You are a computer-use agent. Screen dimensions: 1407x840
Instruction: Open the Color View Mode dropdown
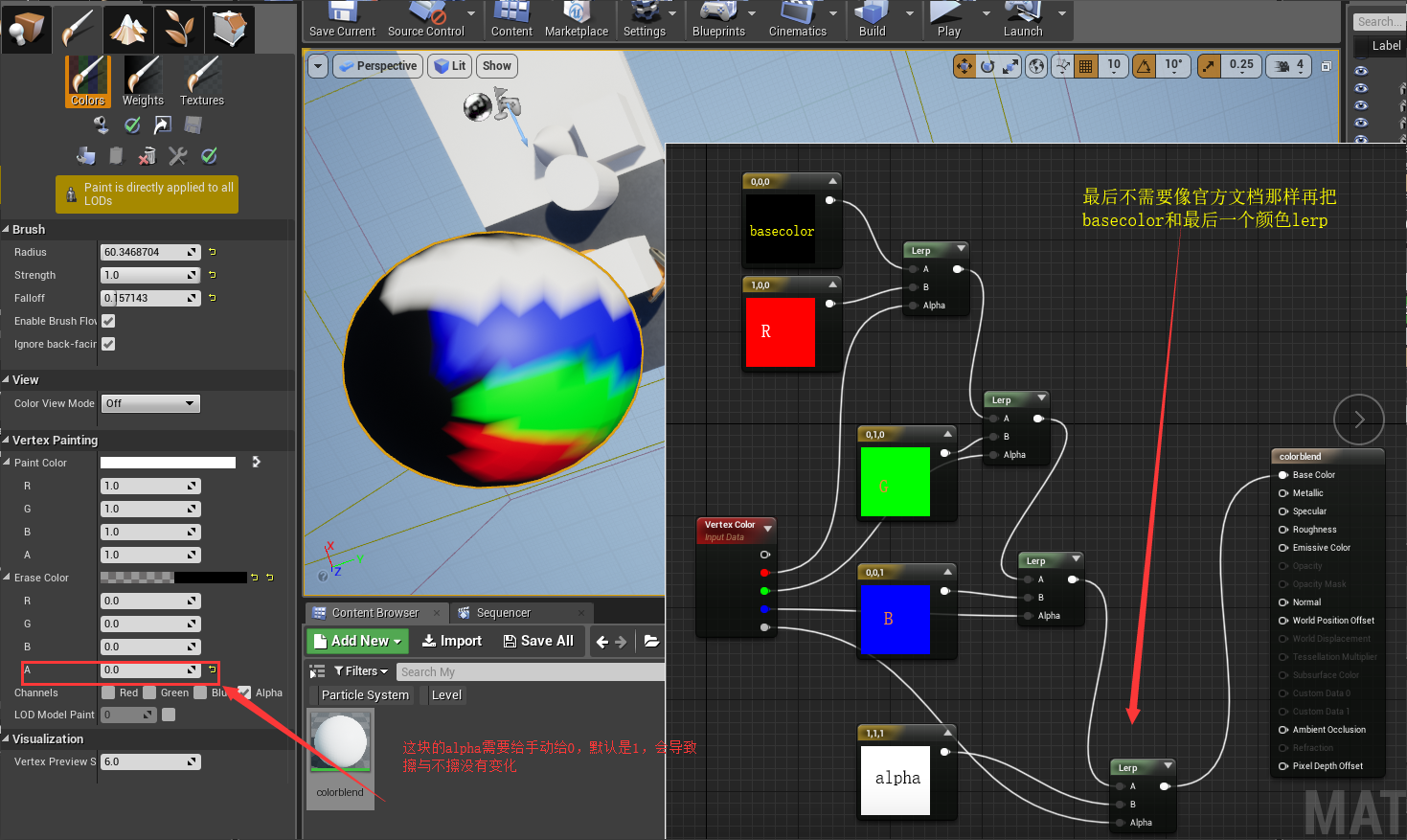click(150, 403)
